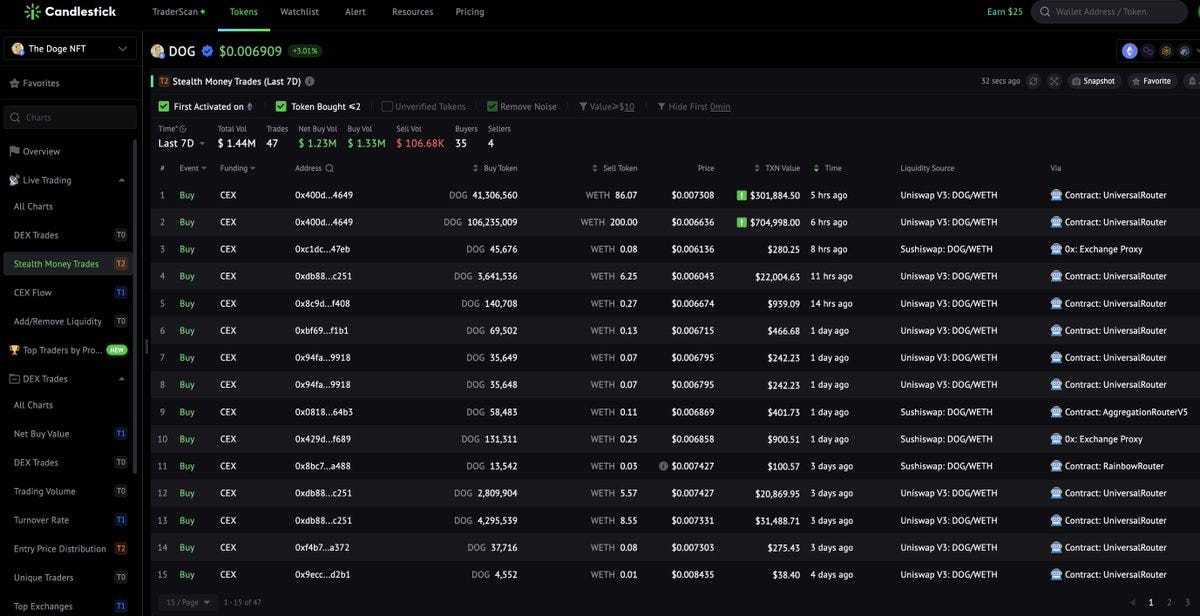Click address 0xc1dc...47eb
This screenshot has height=616, width=1200.
coord(322,249)
